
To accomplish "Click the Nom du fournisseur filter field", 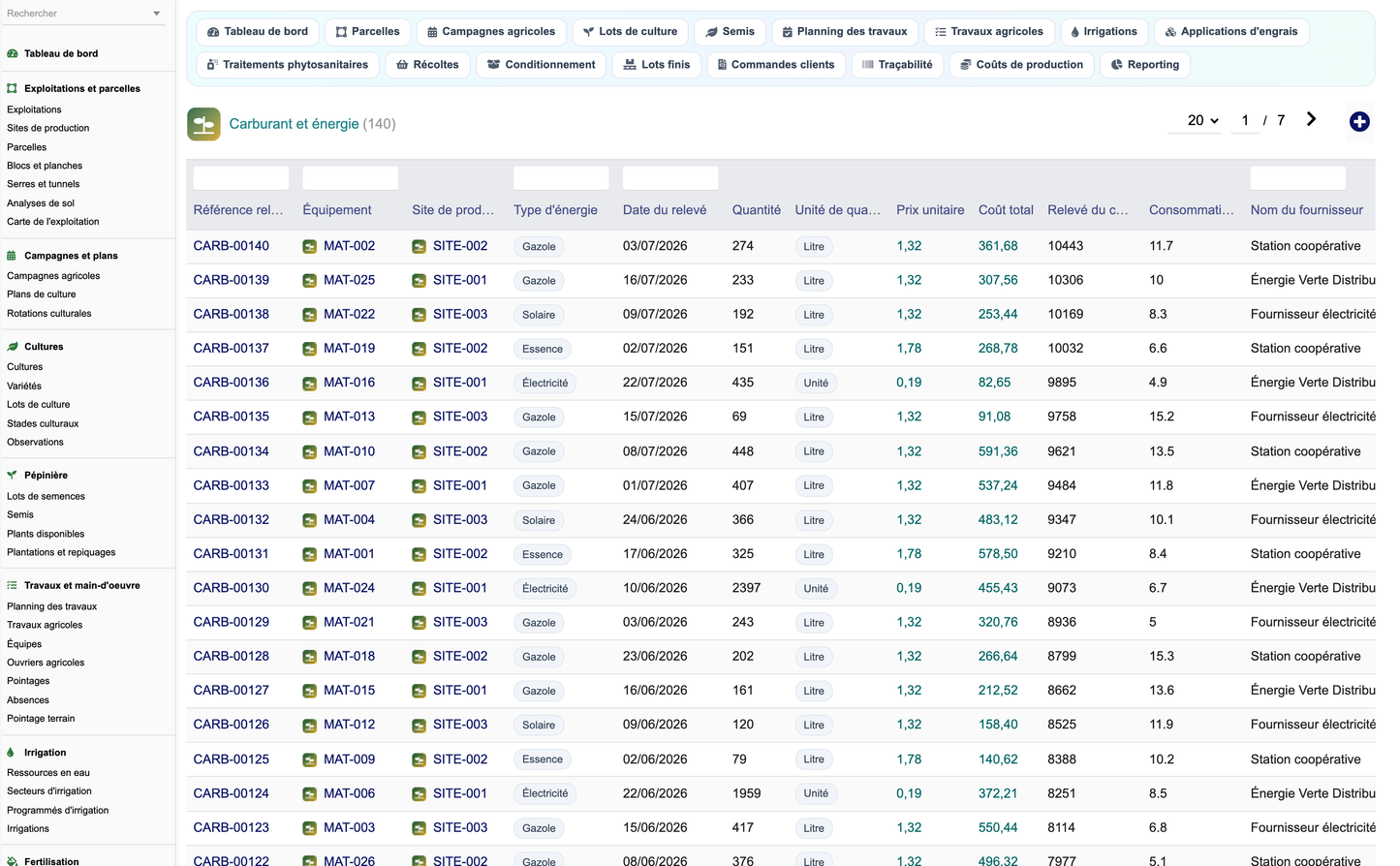I will tap(1297, 178).
